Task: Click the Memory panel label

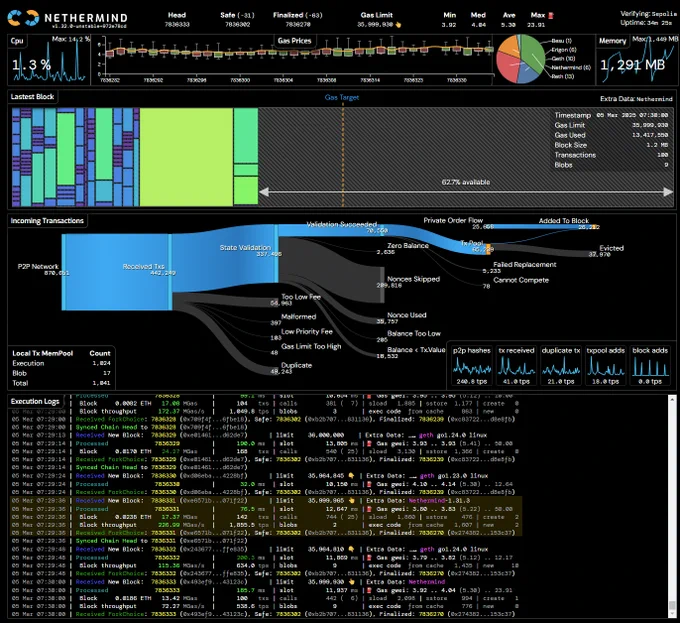Action: (612, 41)
